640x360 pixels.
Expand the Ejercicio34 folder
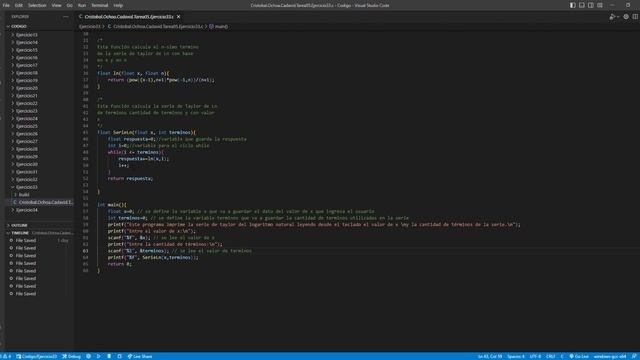[x=40, y=210]
